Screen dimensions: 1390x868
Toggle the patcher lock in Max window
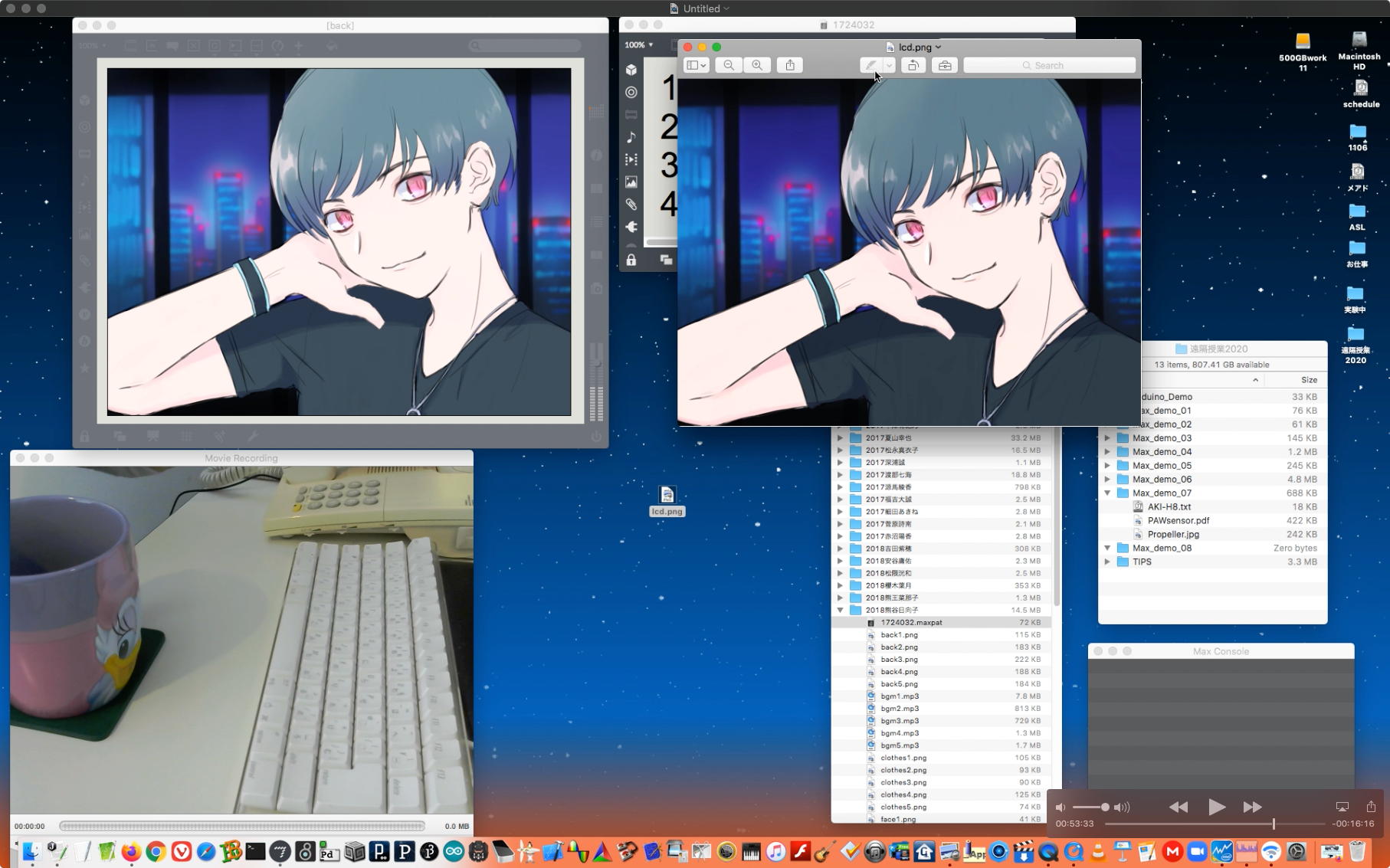[x=631, y=260]
